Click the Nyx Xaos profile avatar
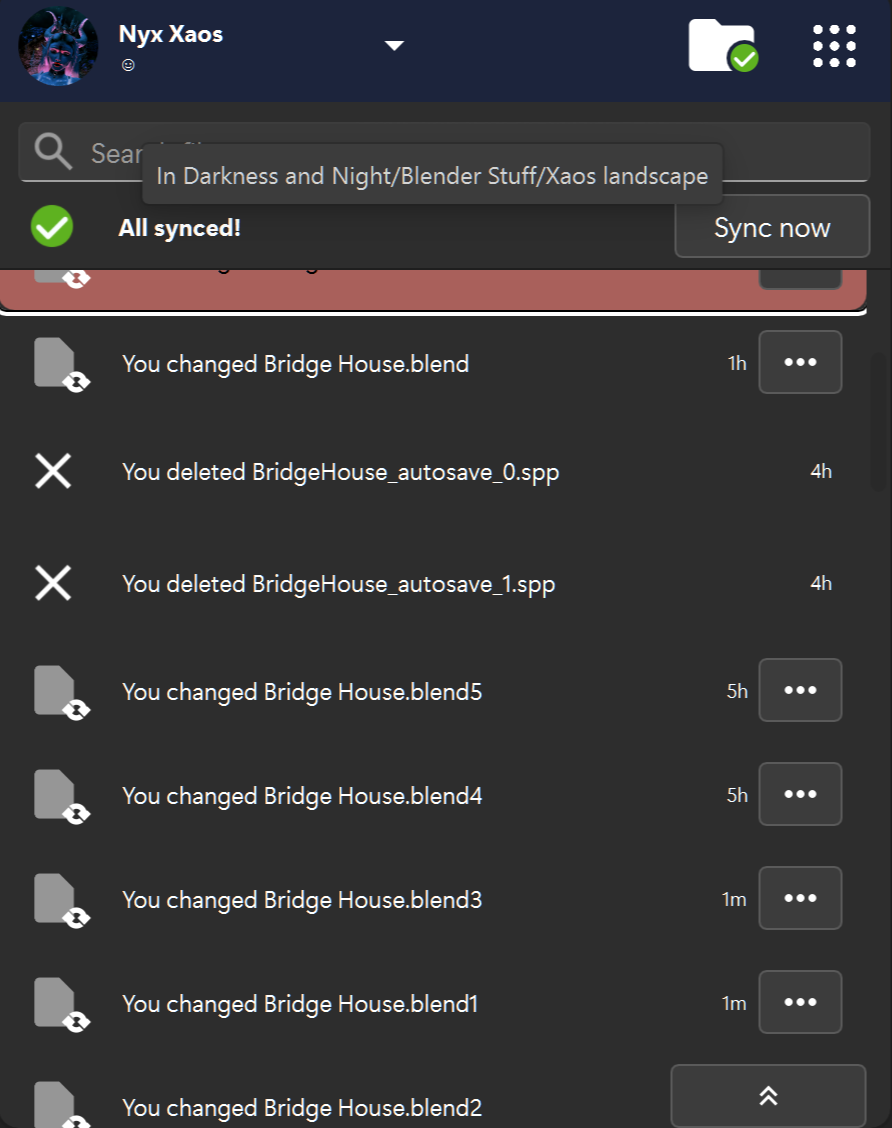 coord(58,46)
